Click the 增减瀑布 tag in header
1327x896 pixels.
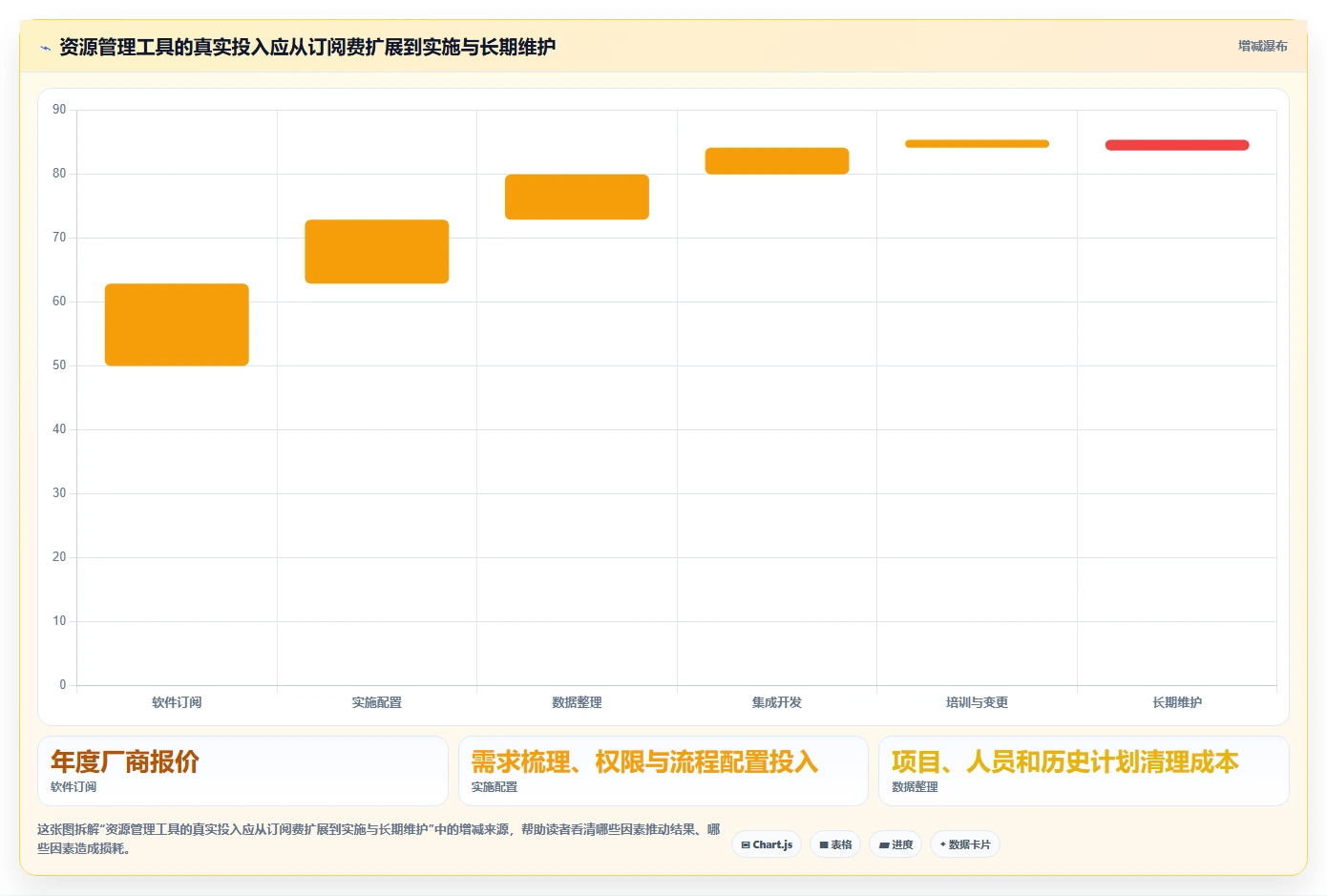pyautogui.click(x=1262, y=46)
